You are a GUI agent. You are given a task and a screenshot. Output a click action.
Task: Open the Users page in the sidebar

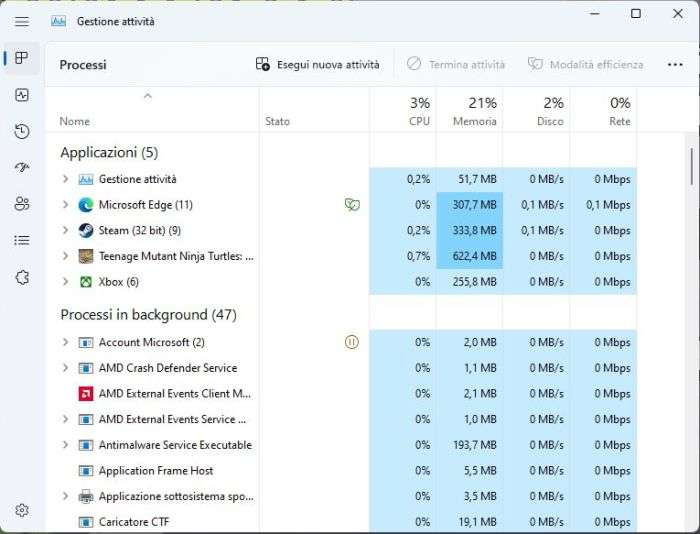pos(21,204)
